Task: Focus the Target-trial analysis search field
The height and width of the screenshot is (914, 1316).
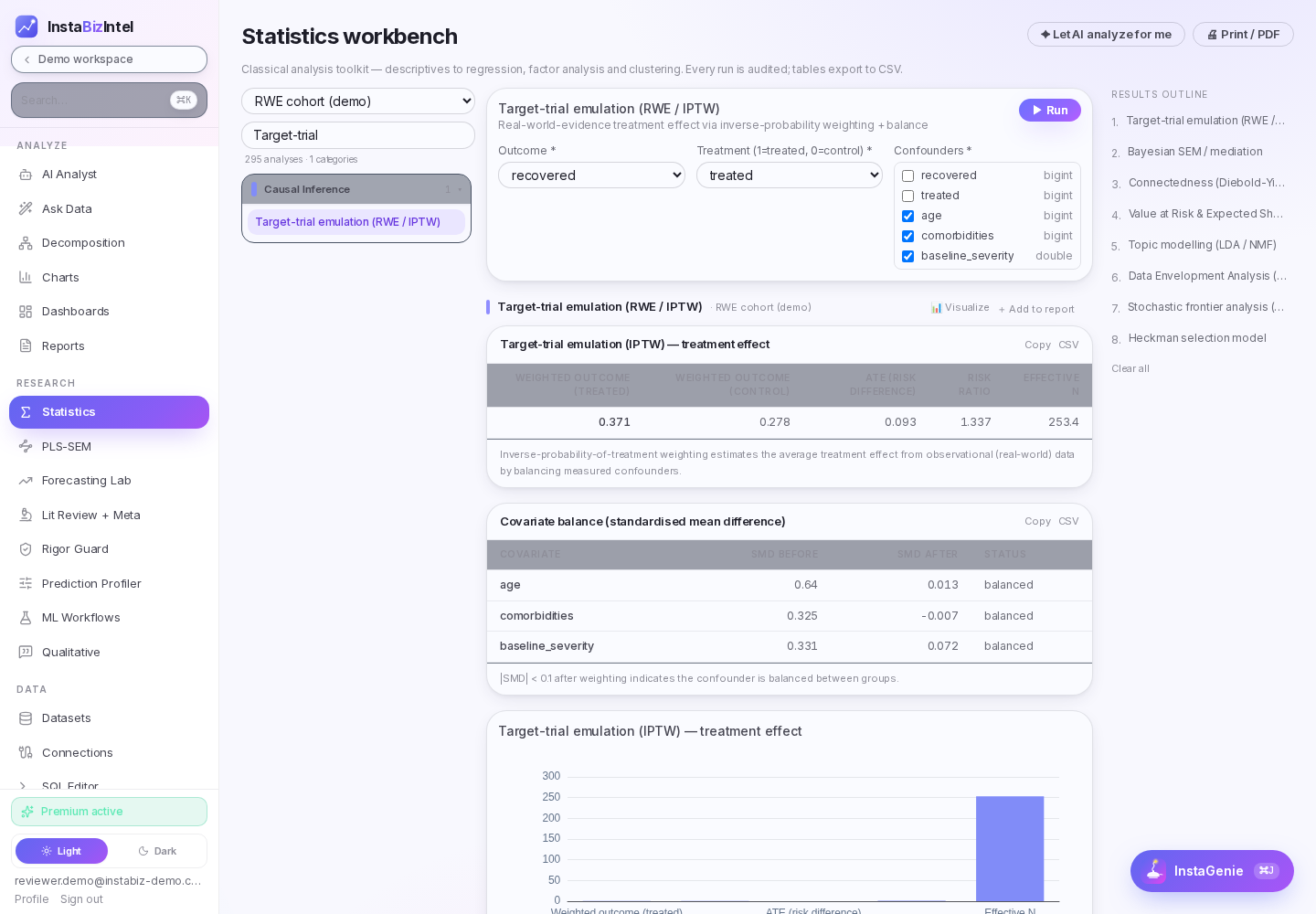Action: pyautogui.click(x=358, y=135)
